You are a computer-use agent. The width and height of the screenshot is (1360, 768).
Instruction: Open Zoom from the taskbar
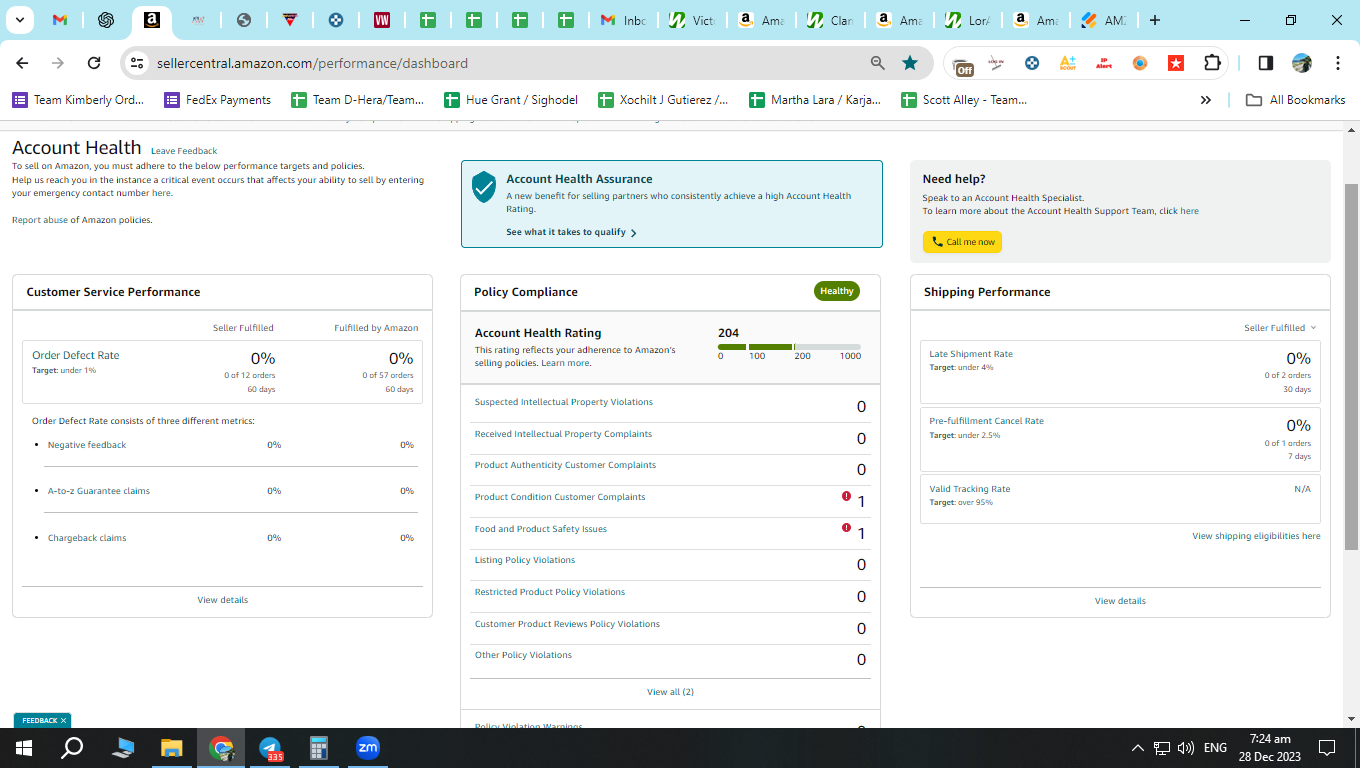point(368,748)
